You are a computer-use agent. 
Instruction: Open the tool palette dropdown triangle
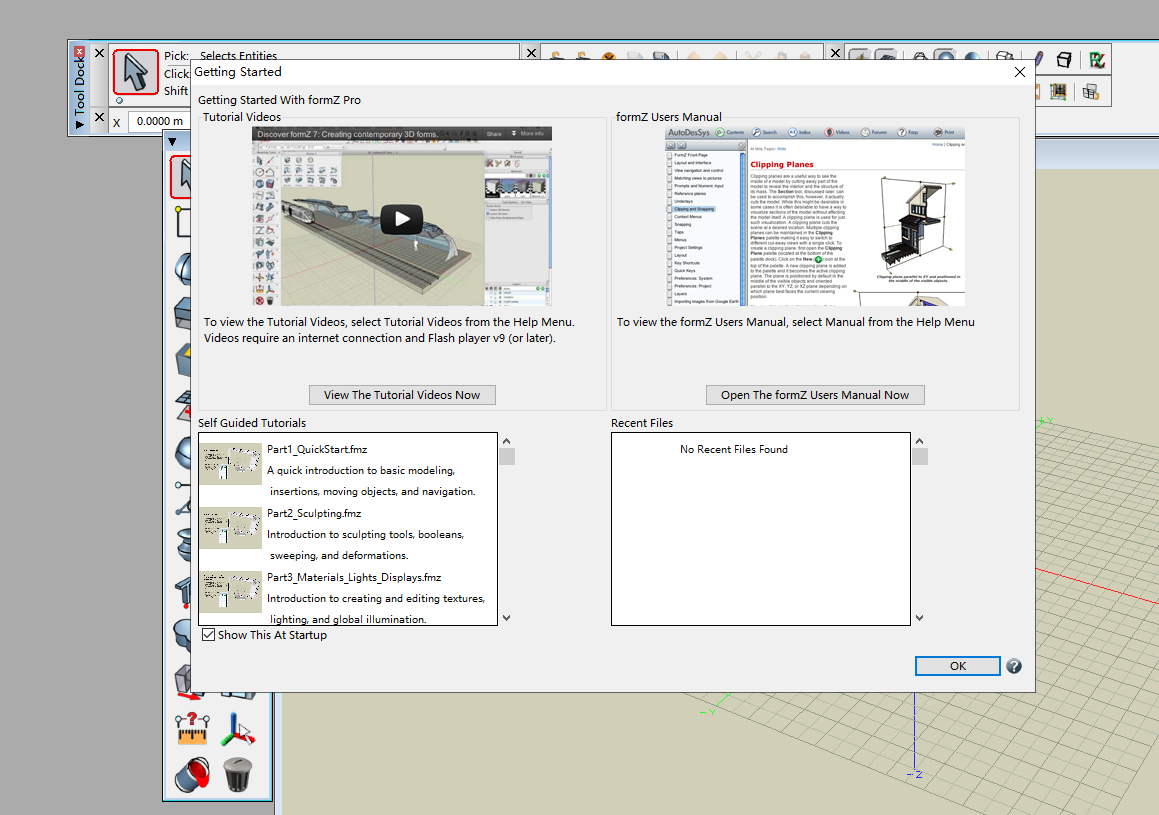click(172, 142)
